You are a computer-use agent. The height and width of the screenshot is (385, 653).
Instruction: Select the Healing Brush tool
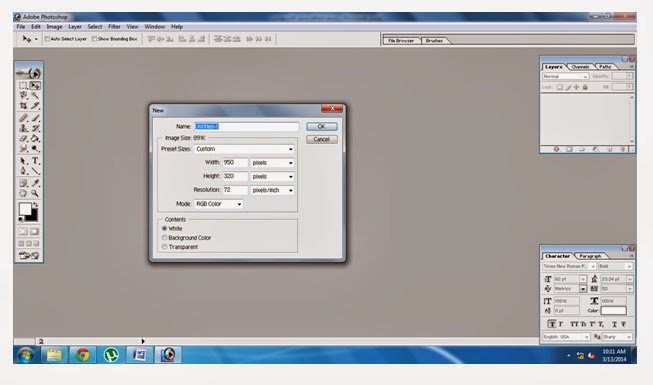(23, 118)
